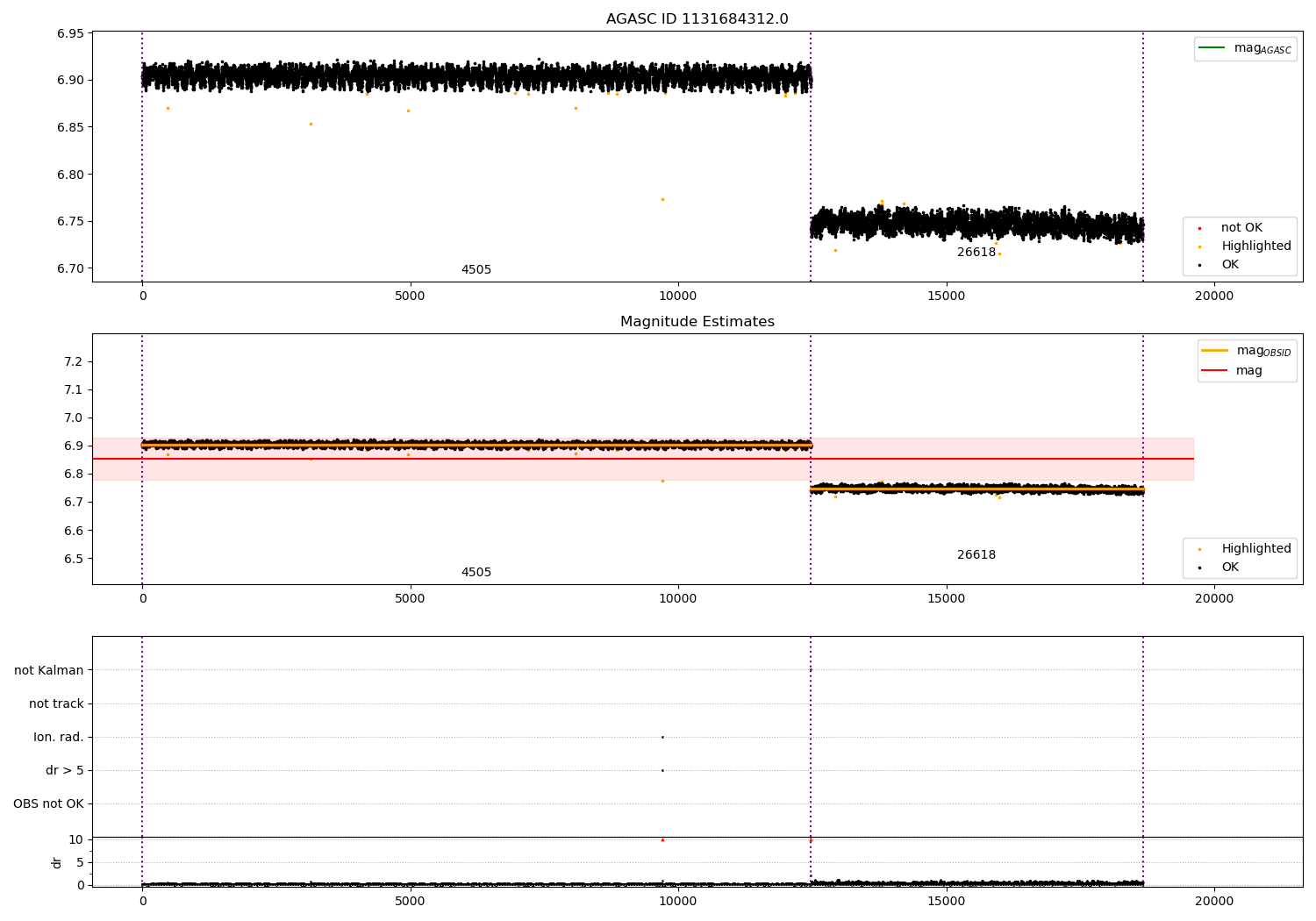Click the 'Magnitude Estimates' plot title

697,322
